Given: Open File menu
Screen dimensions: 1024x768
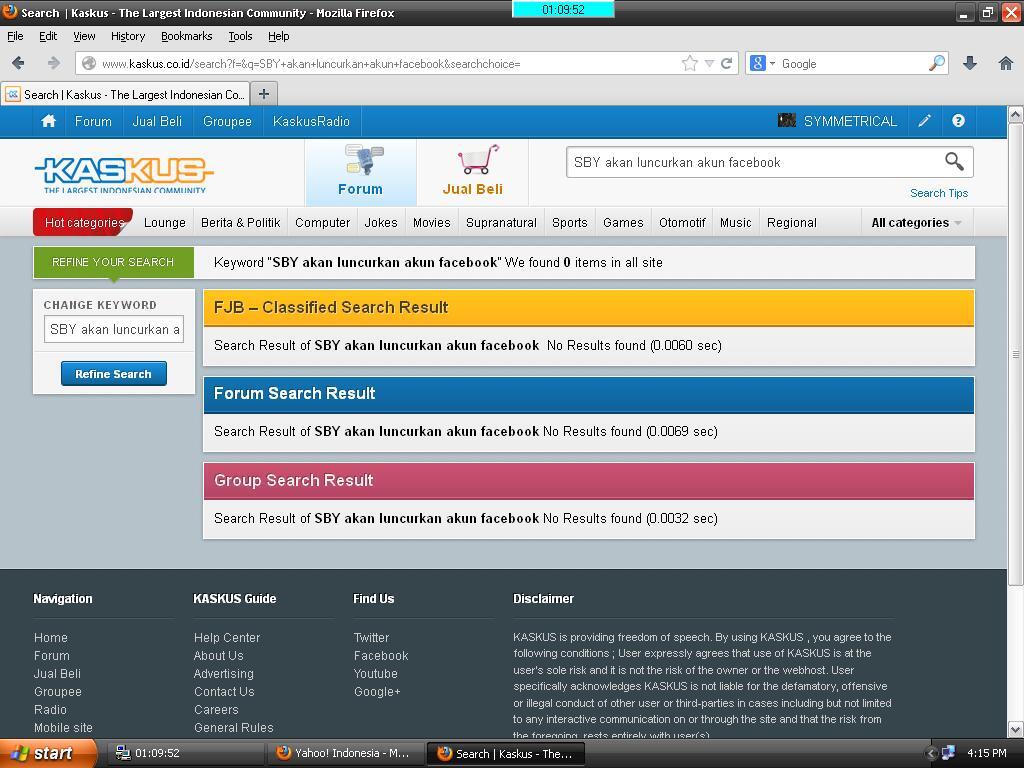Looking at the screenshot, I should pos(15,36).
